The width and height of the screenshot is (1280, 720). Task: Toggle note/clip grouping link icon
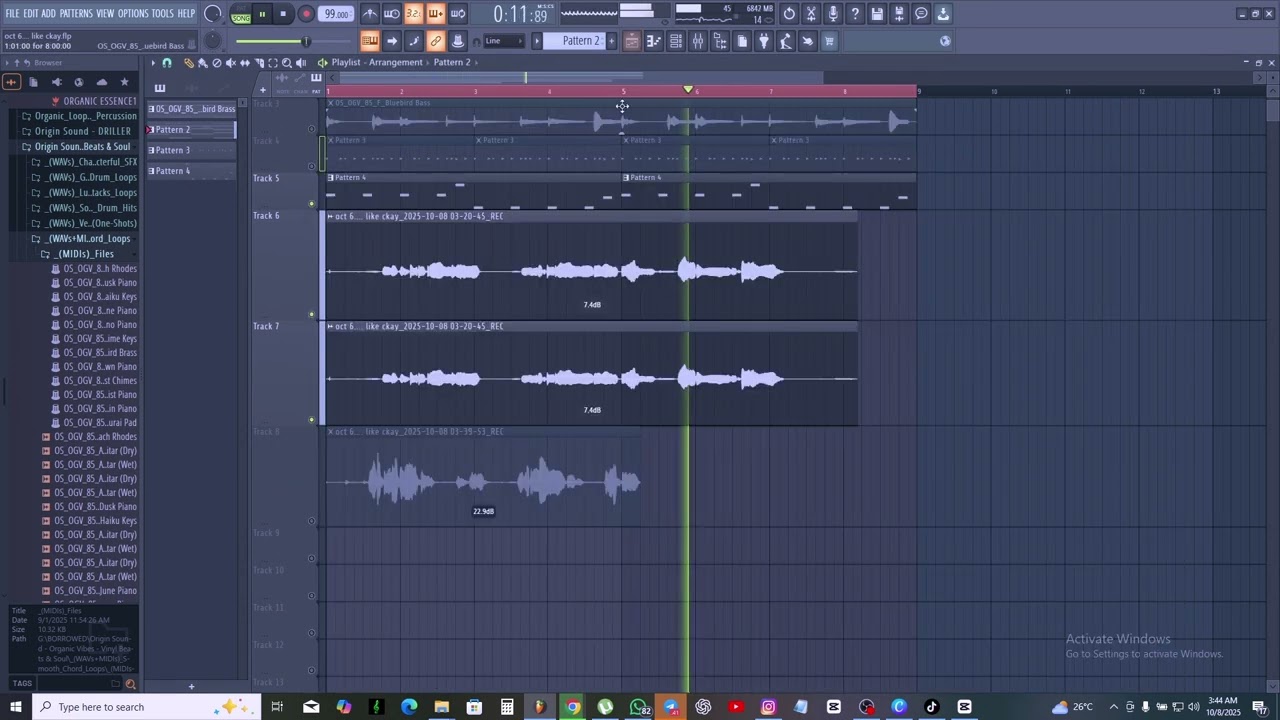coord(436,41)
